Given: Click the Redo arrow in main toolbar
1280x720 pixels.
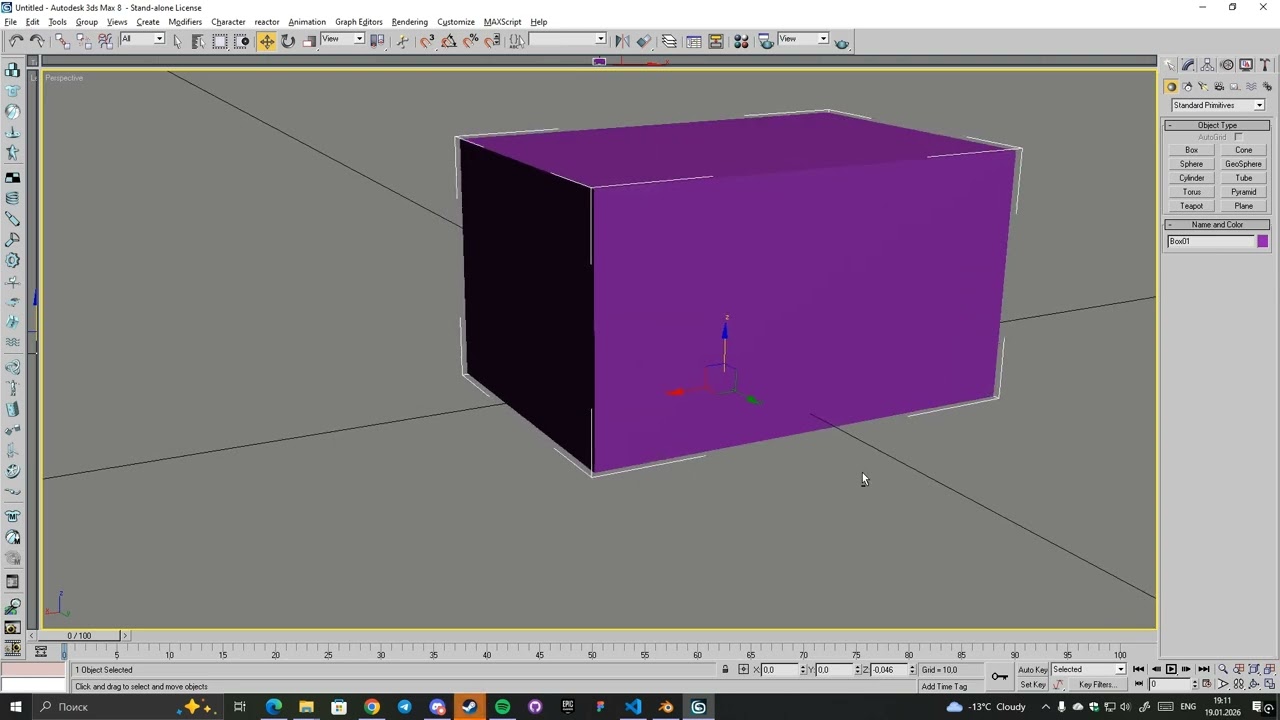Looking at the screenshot, I should (37, 41).
